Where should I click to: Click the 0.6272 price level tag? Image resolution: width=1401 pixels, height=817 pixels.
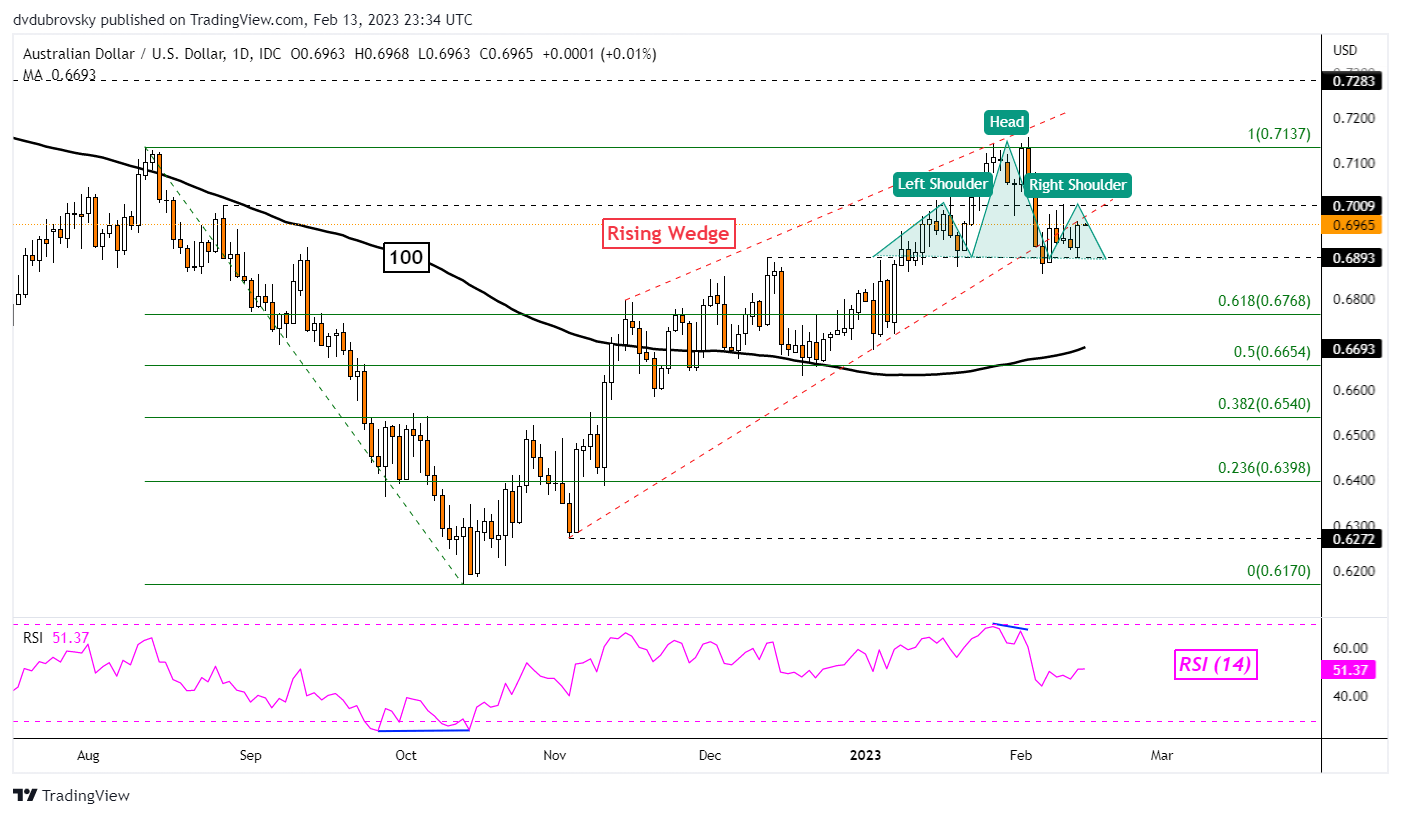click(1351, 538)
